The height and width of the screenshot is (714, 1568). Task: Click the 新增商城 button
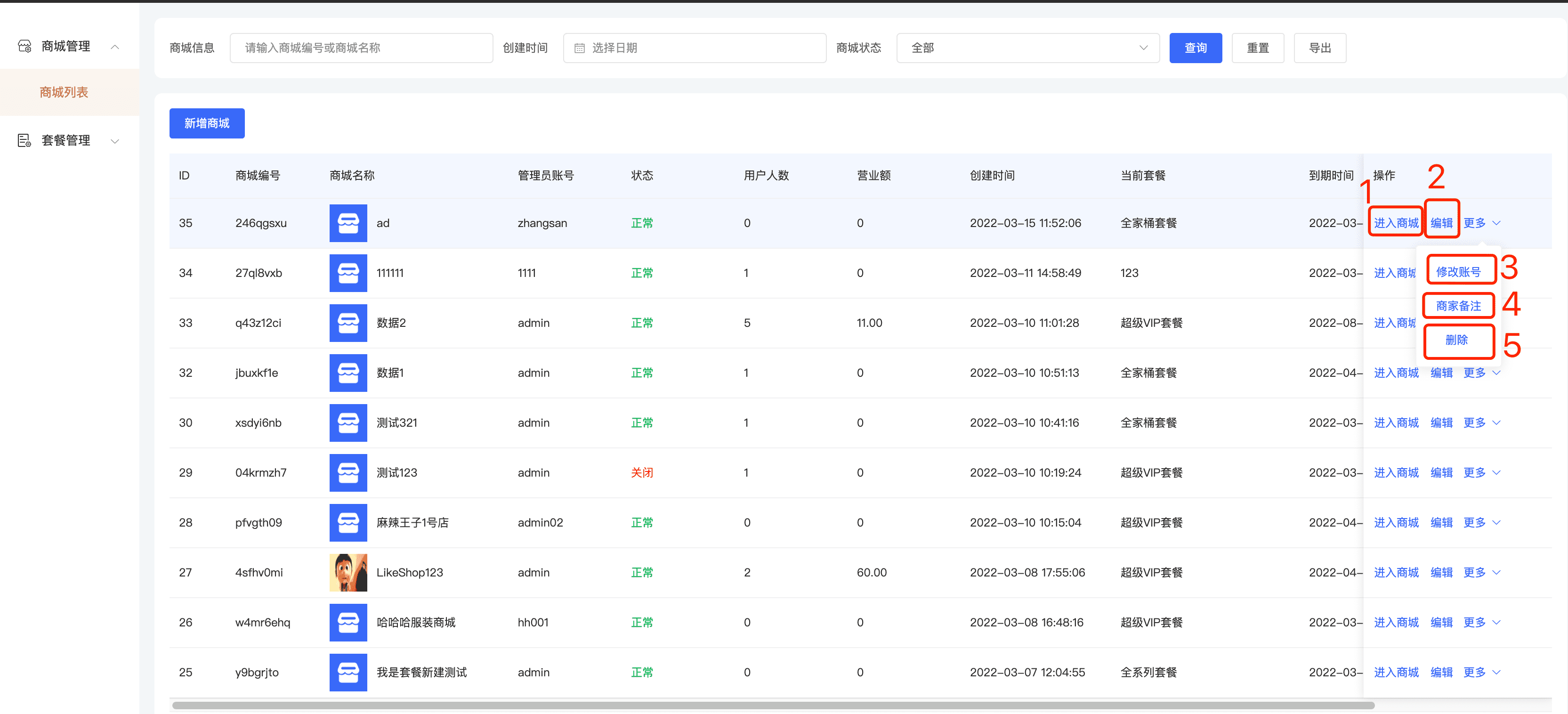[207, 123]
